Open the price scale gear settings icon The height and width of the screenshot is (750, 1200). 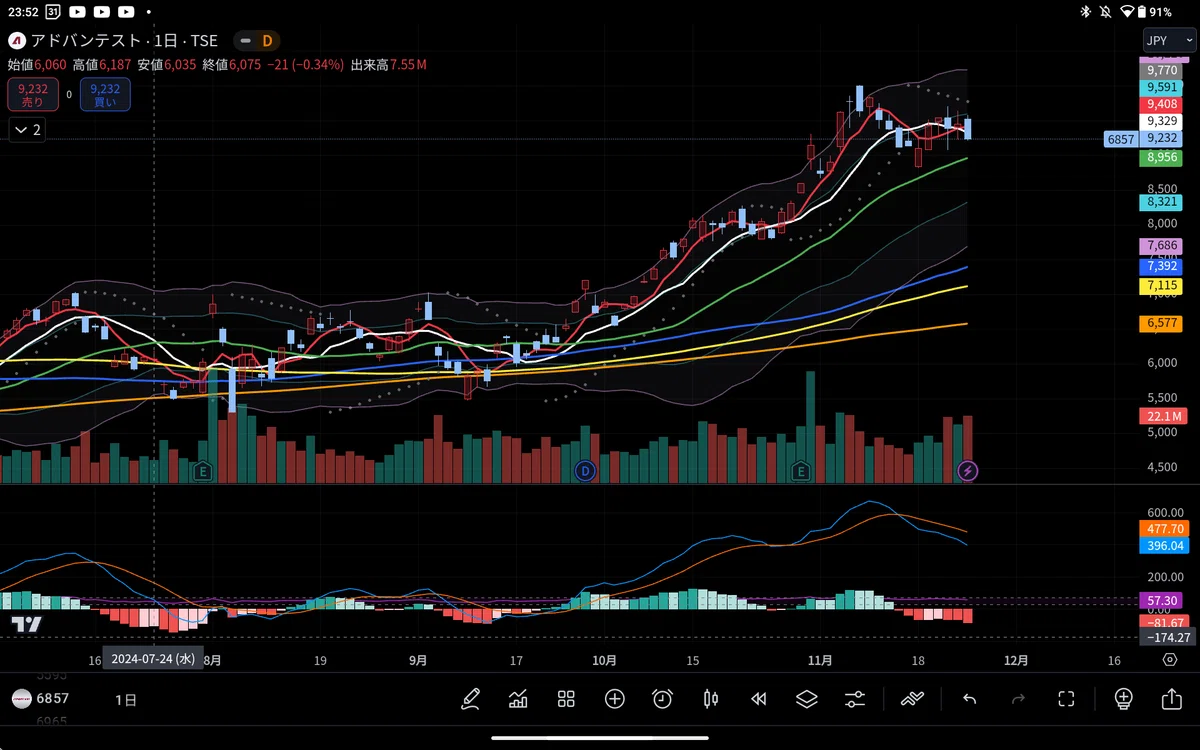click(x=1169, y=660)
